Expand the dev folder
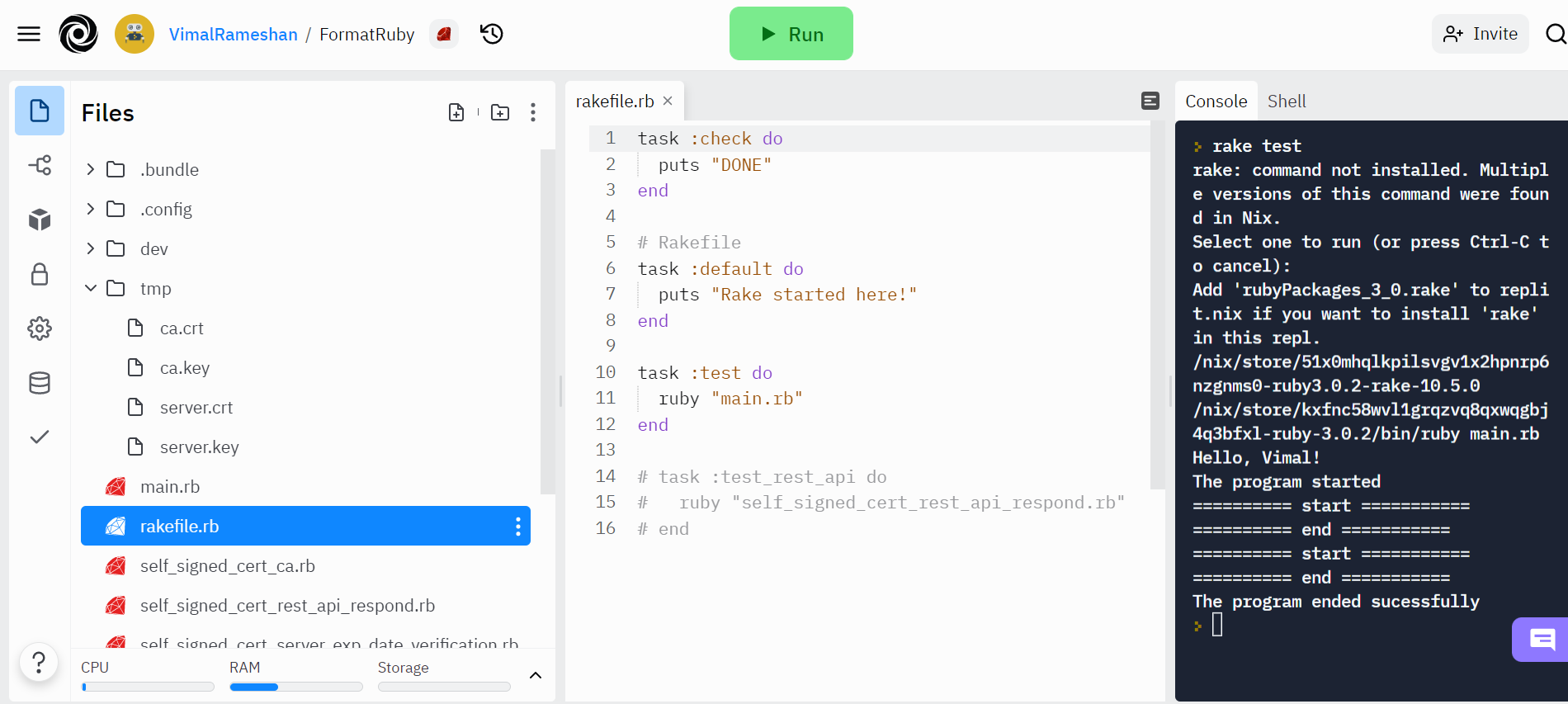This screenshot has height=704, width=1568. coord(90,248)
